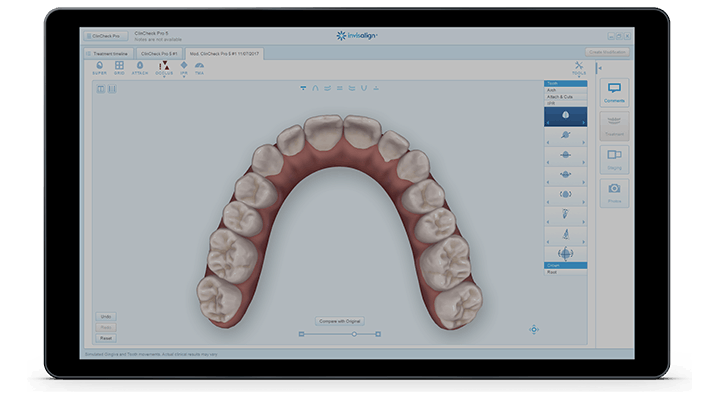Select the tooth with horizontal line tool

(565, 155)
